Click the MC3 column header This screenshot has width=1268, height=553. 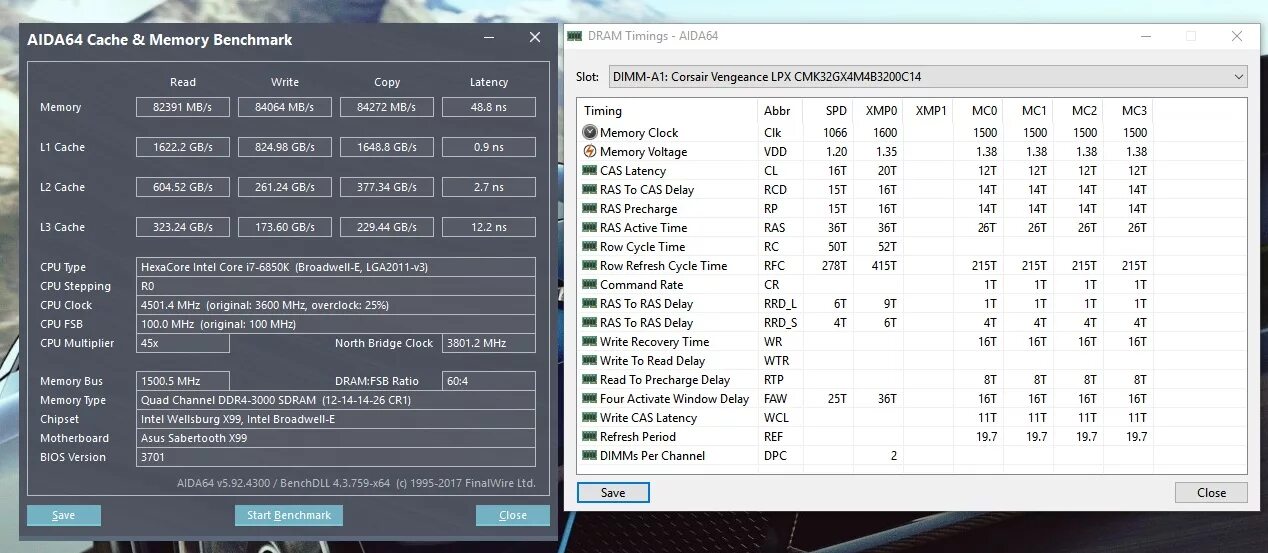(x=1134, y=111)
